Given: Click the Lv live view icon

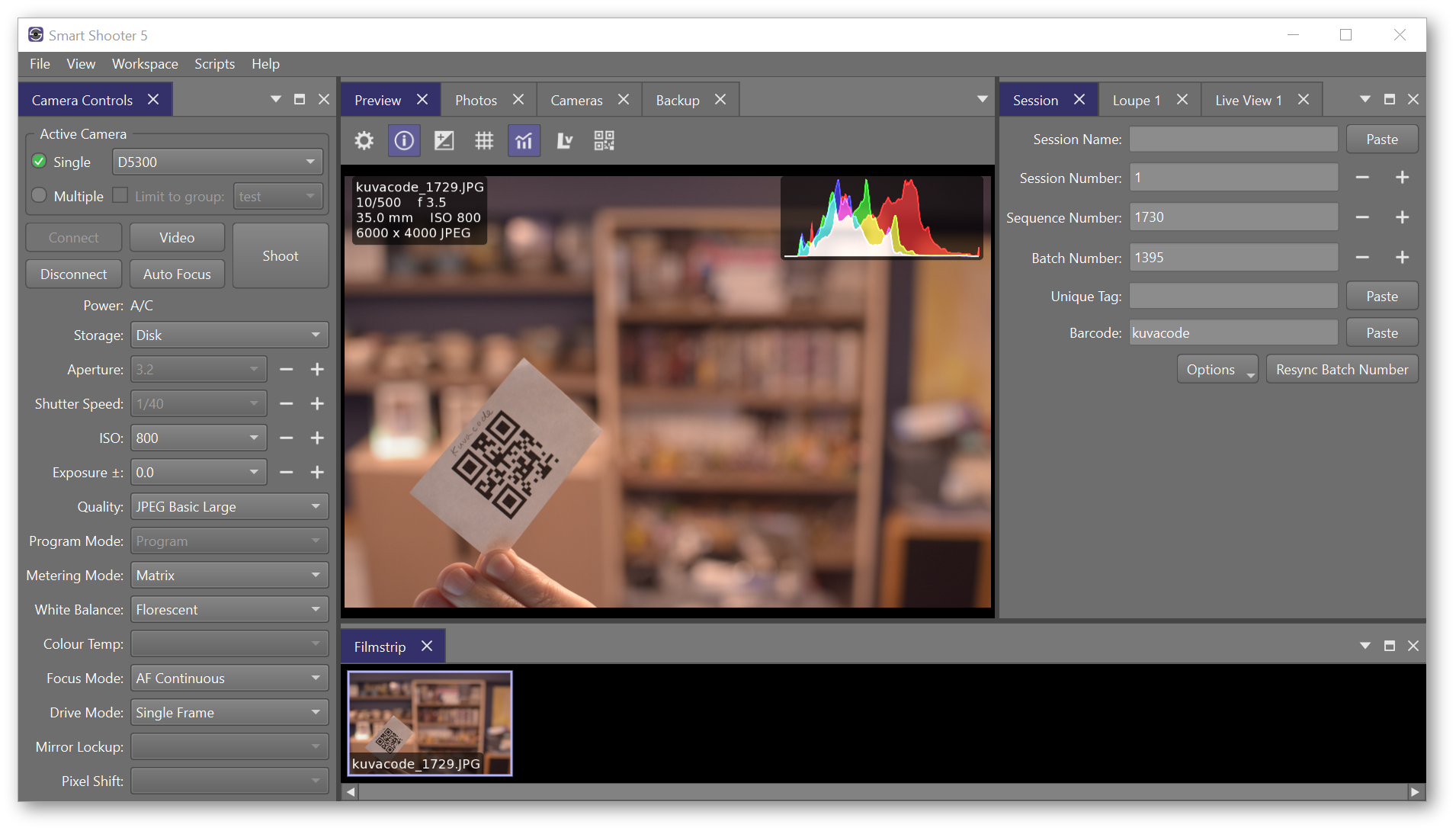Looking at the screenshot, I should (563, 140).
